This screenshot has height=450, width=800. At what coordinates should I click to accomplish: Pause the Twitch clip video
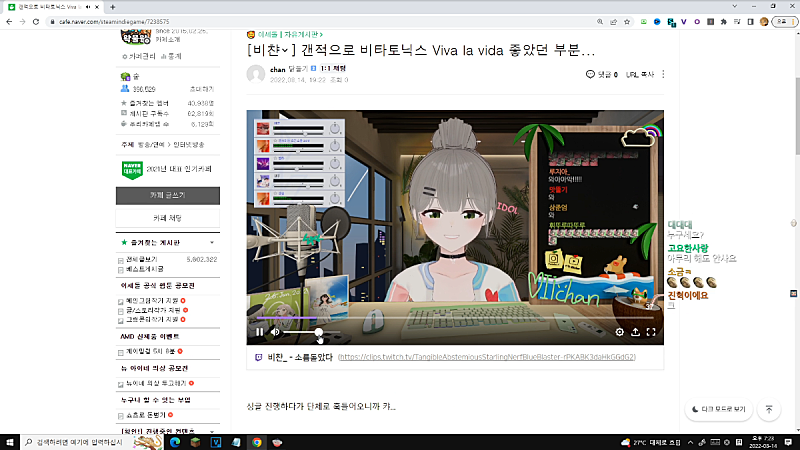click(260, 332)
